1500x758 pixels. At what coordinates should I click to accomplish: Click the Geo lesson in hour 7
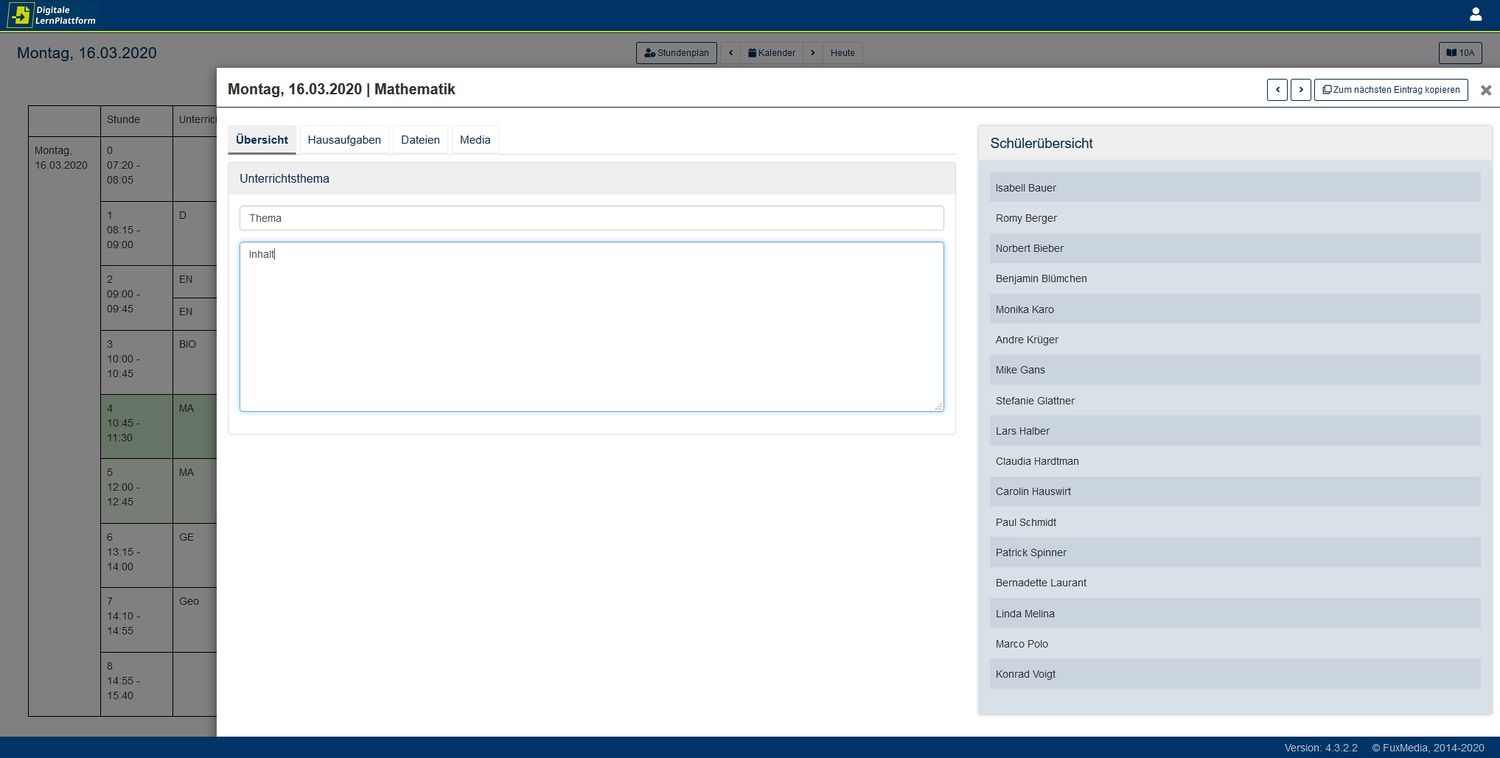coord(195,620)
